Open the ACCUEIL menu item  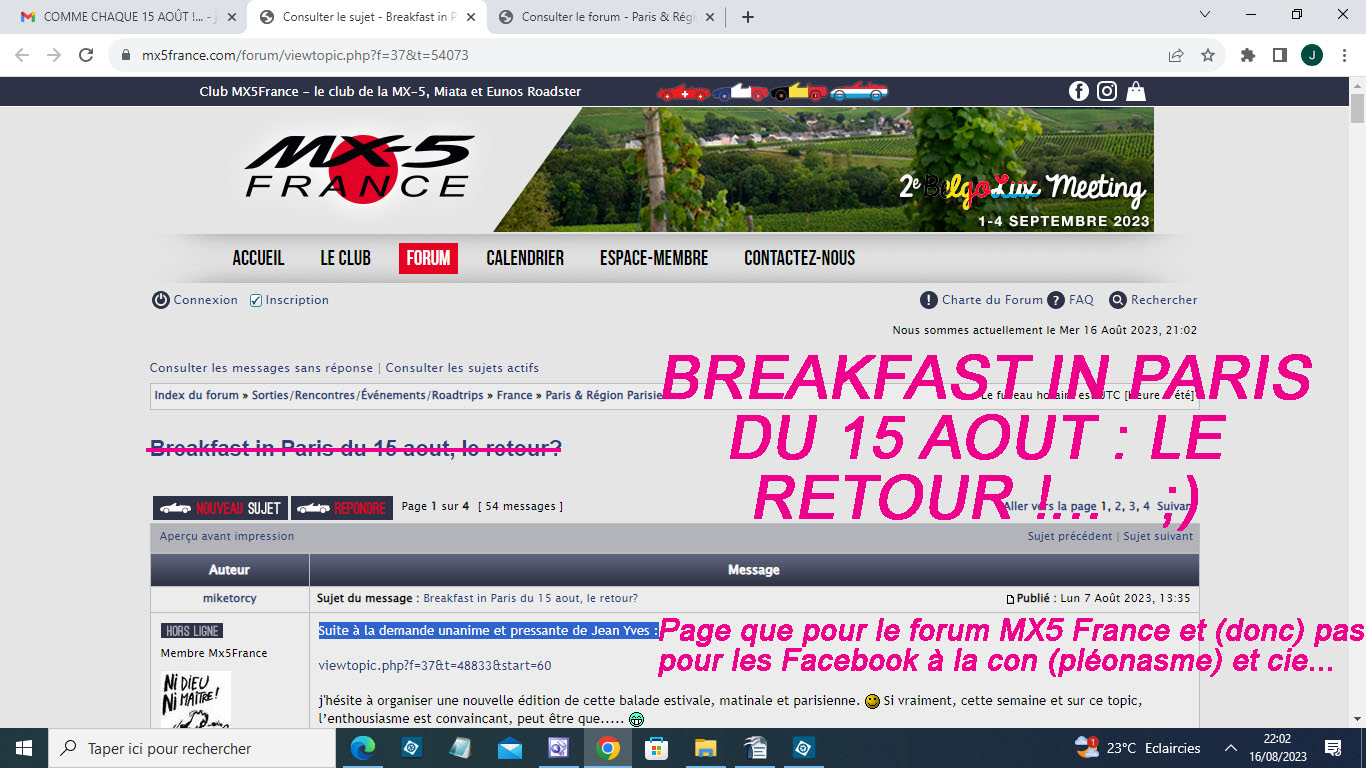click(258, 258)
